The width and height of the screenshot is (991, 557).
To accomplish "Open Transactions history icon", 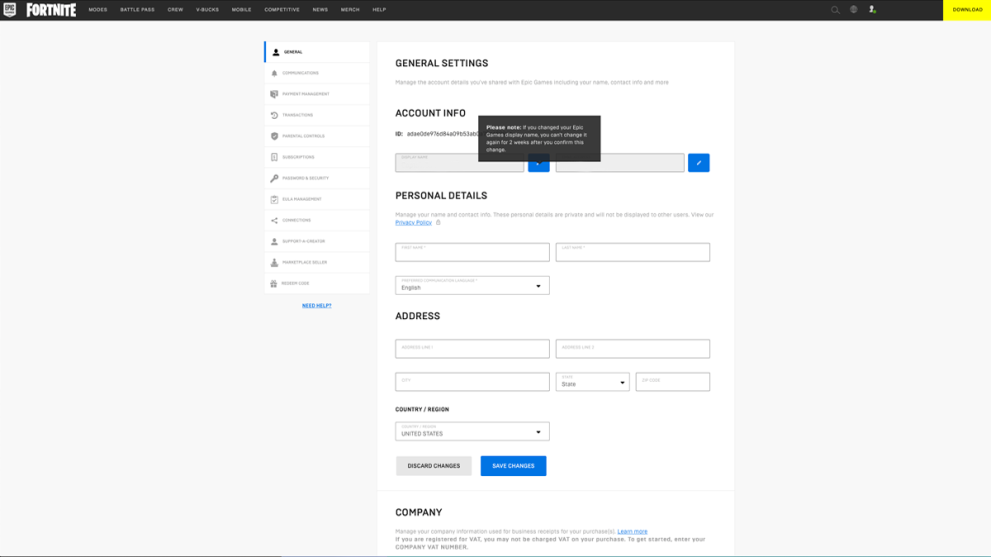I will point(274,115).
